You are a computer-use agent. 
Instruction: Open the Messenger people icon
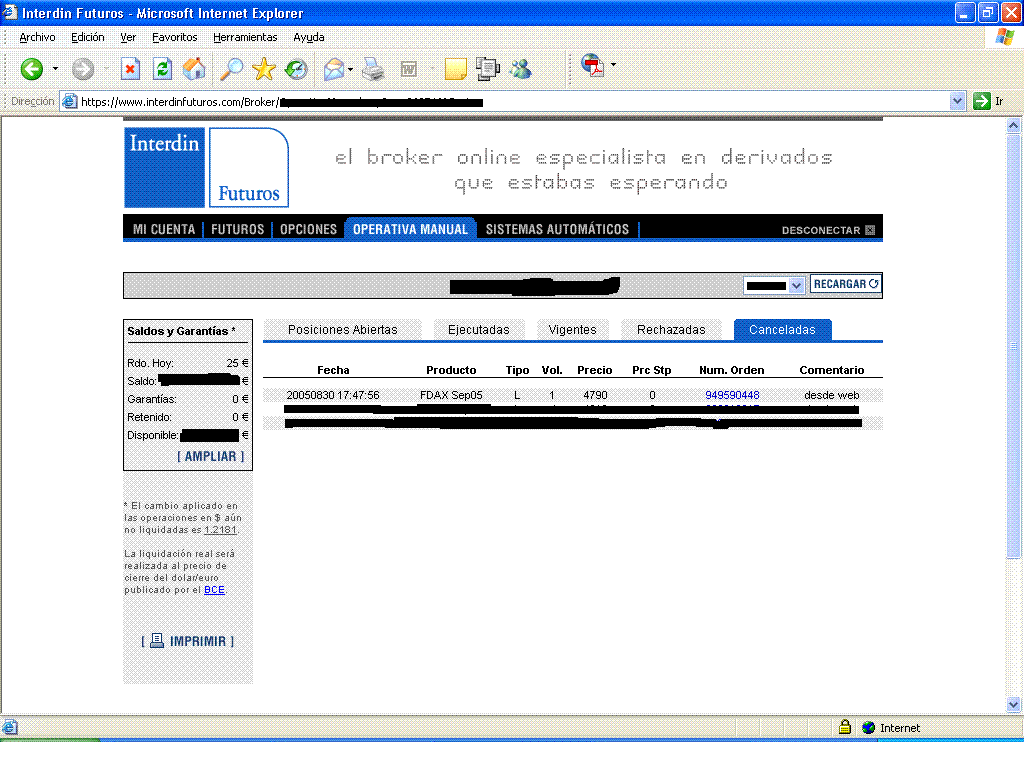tap(520, 69)
